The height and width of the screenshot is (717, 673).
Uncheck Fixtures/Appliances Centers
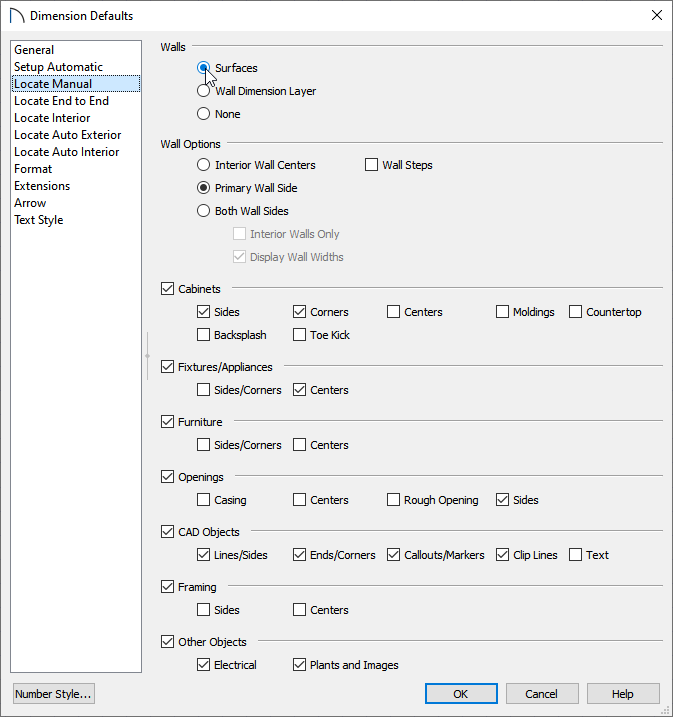(x=299, y=390)
